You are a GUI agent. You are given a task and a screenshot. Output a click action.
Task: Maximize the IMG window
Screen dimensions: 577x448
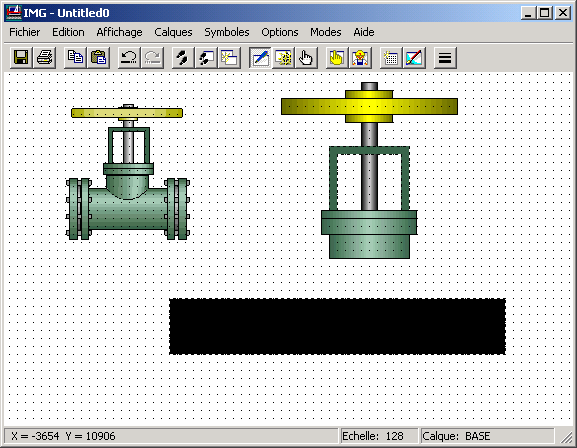(545, 13)
